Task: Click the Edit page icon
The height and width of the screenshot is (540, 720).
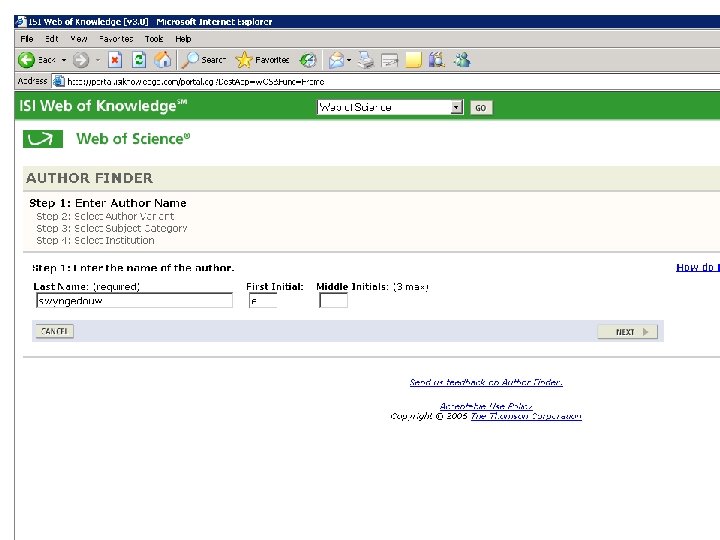Action: pos(390,60)
